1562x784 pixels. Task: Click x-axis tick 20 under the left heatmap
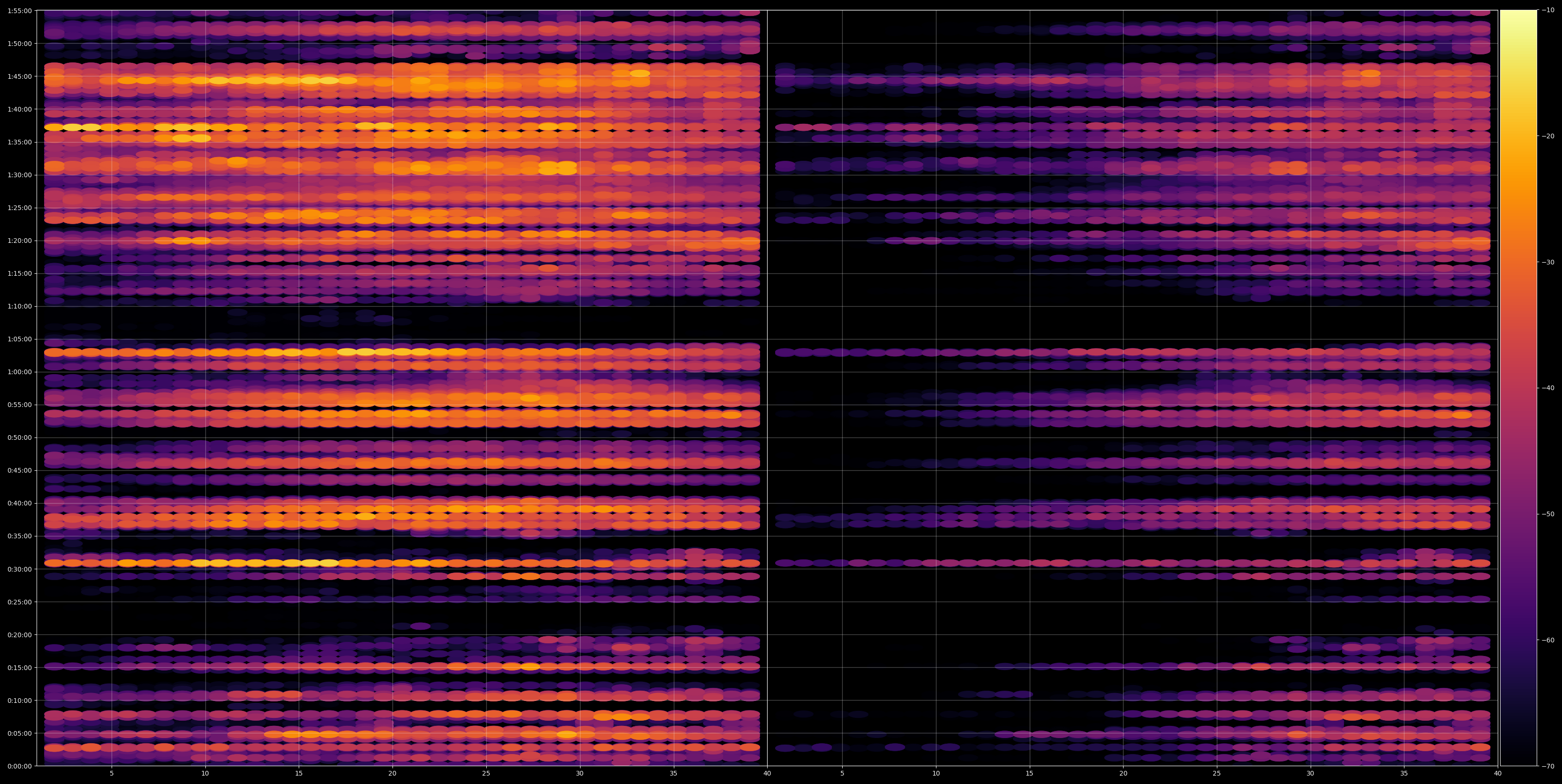point(392,774)
